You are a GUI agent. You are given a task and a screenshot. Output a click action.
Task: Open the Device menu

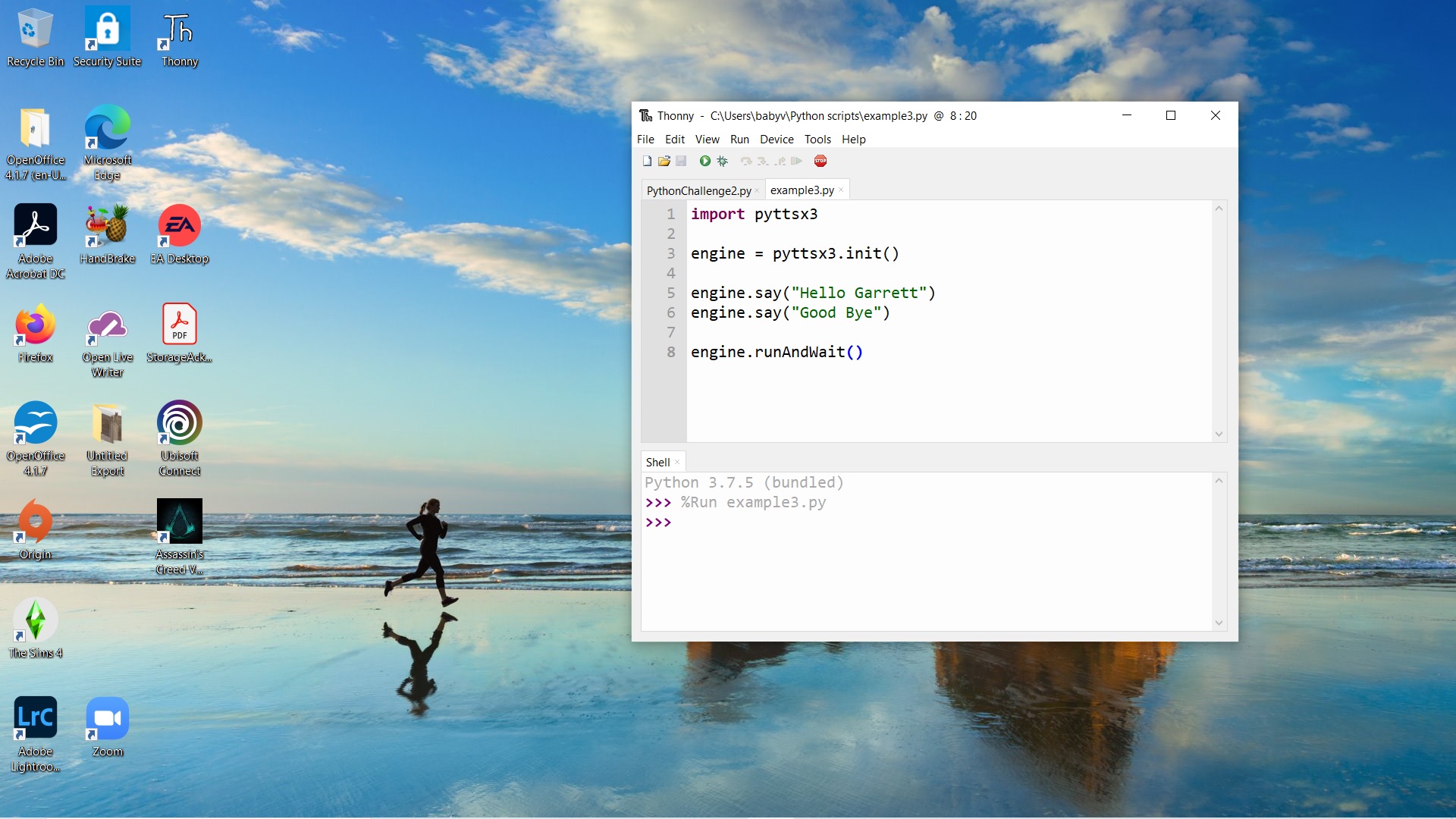[776, 140]
